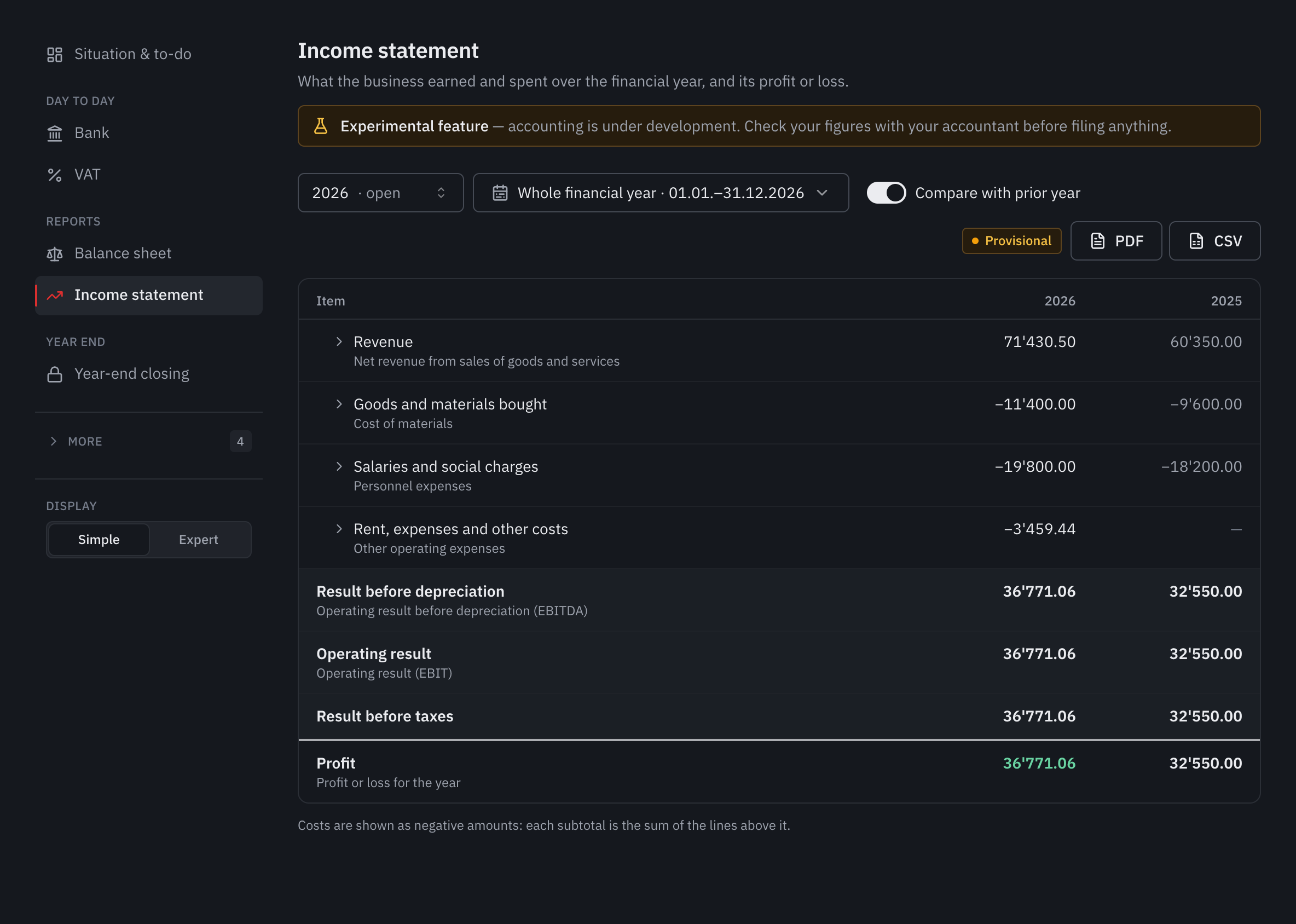This screenshot has height=924, width=1296.
Task: Click the 2025 column header
Action: (1226, 301)
